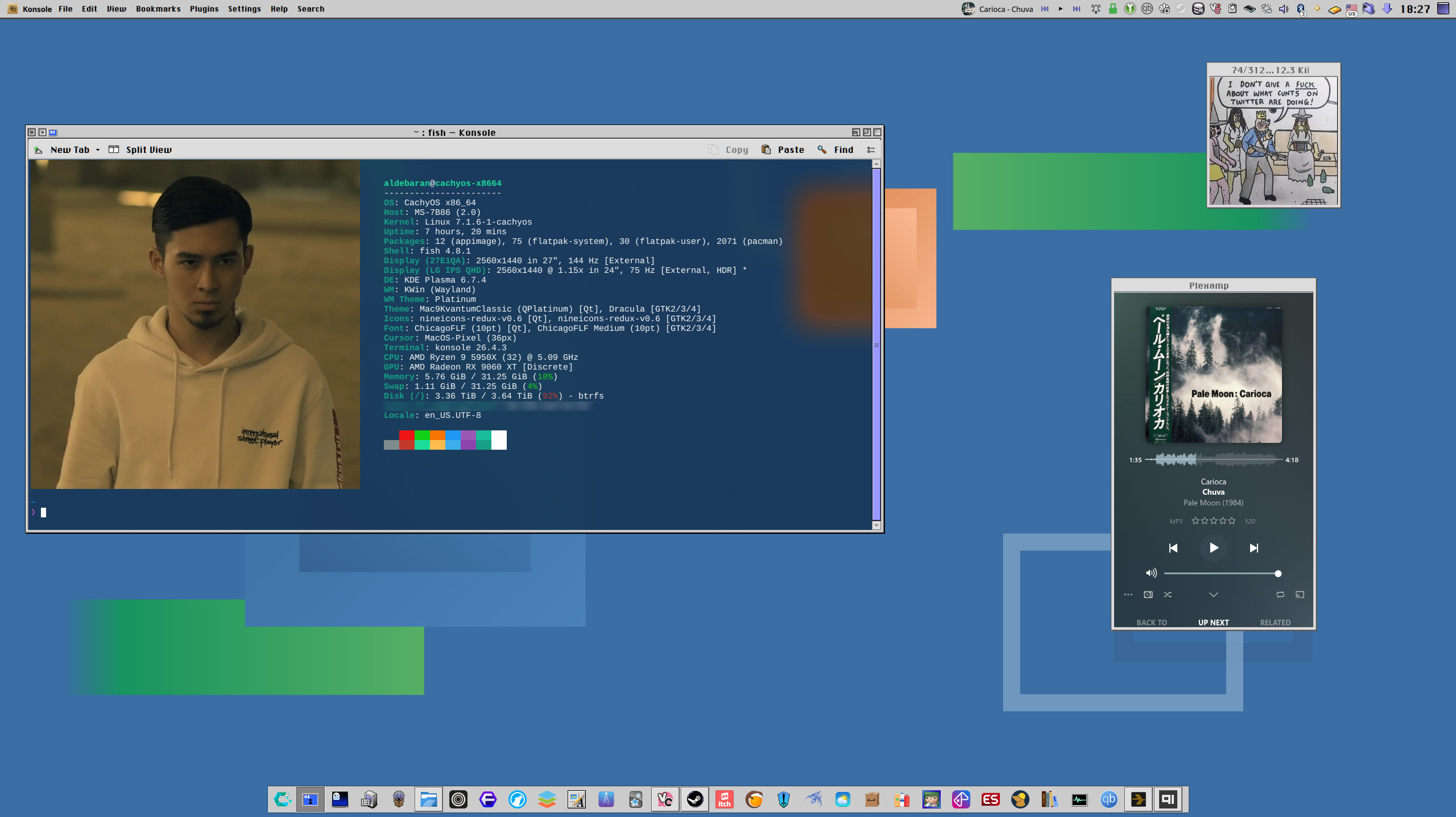Click Split View in Konsole toolbar

[x=140, y=150]
